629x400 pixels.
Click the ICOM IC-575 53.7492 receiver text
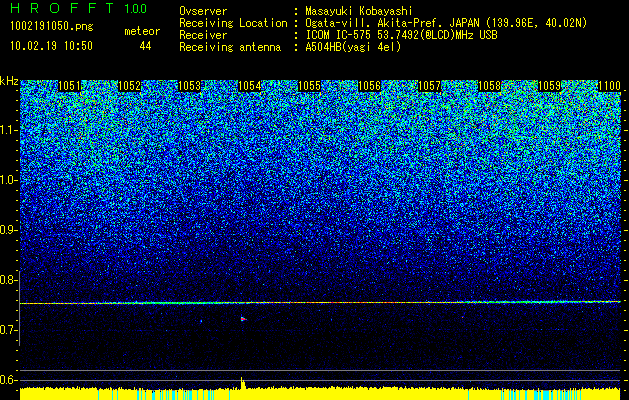[x=402, y=35]
